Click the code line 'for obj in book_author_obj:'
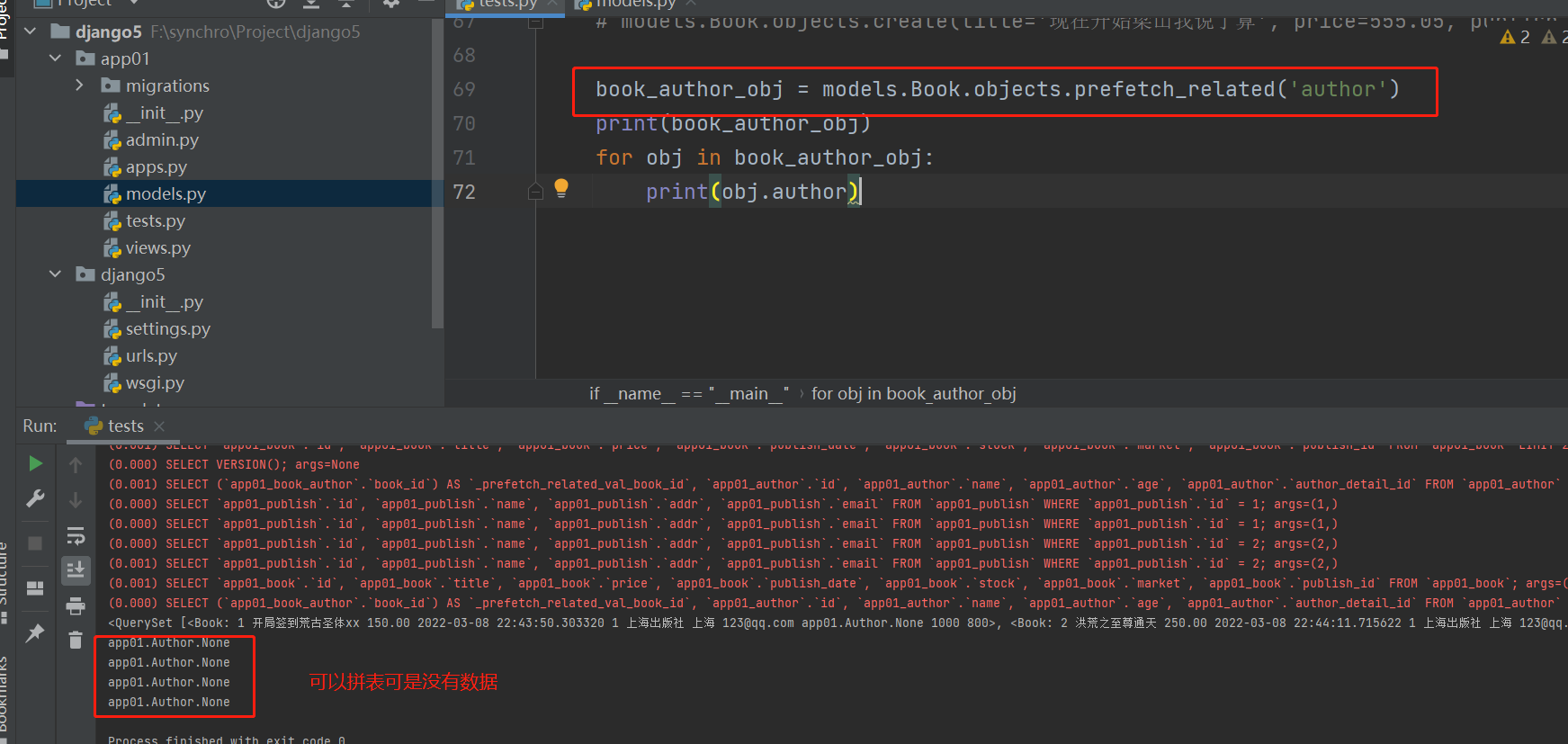The height and width of the screenshot is (744, 1568). tap(765, 157)
